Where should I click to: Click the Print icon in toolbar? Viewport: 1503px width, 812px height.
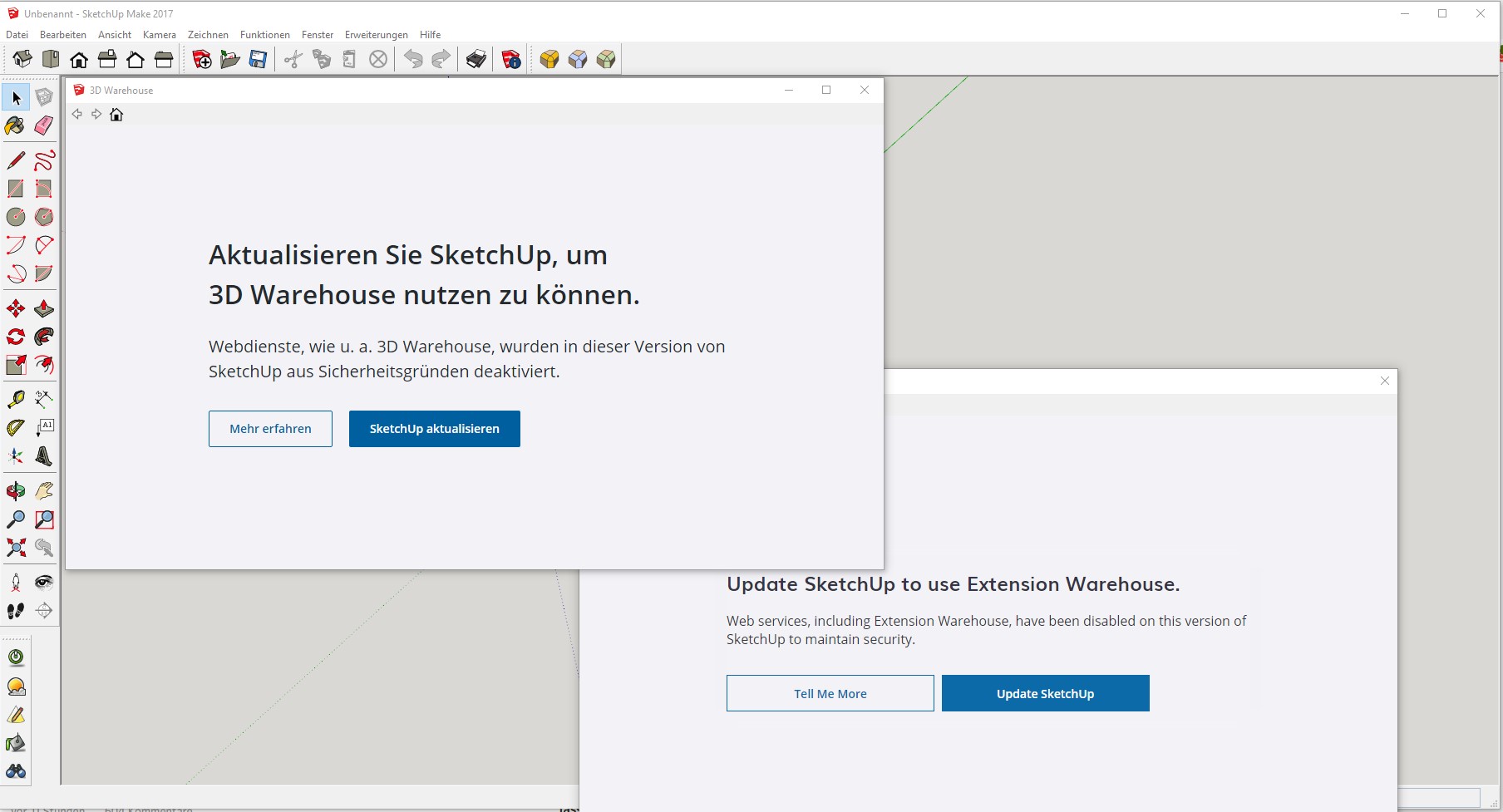click(x=476, y=59)
